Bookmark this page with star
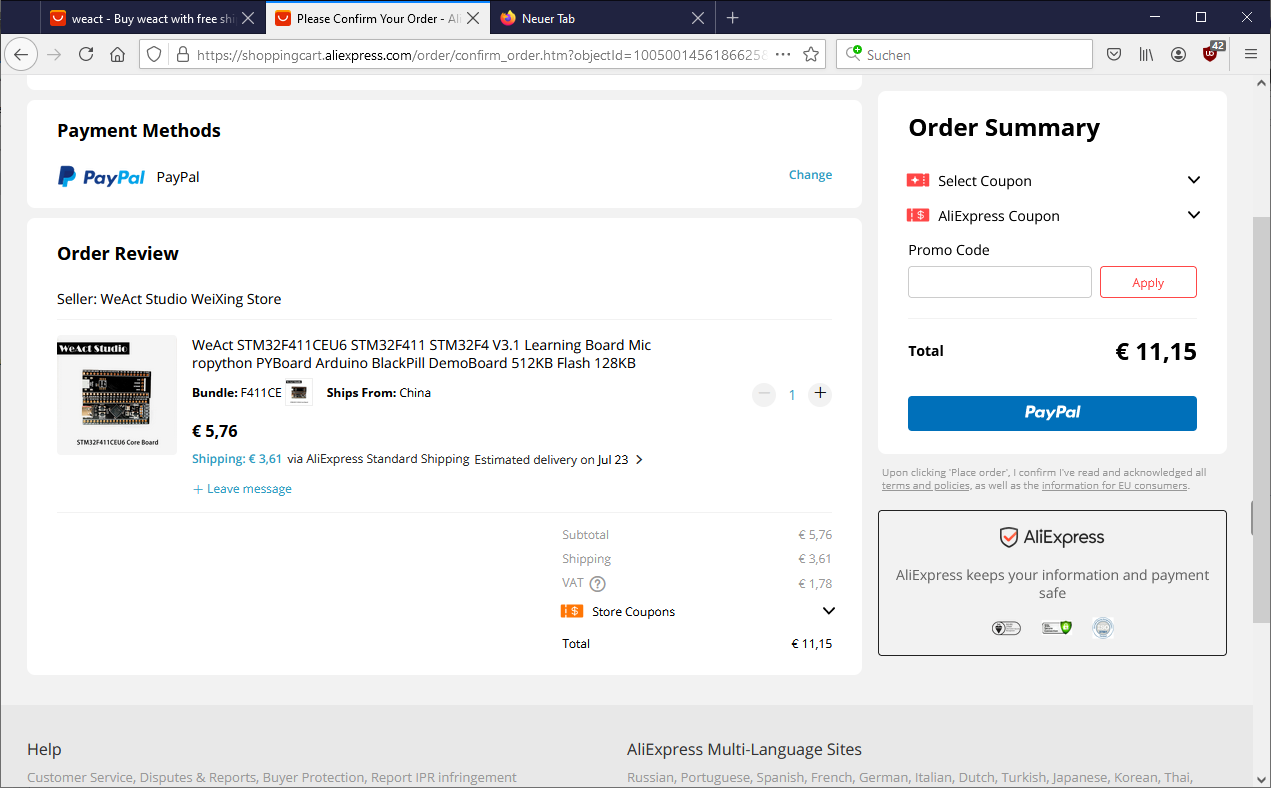Screen dimensions: 1271x788 pyautogui.click(x=811, y=55)
